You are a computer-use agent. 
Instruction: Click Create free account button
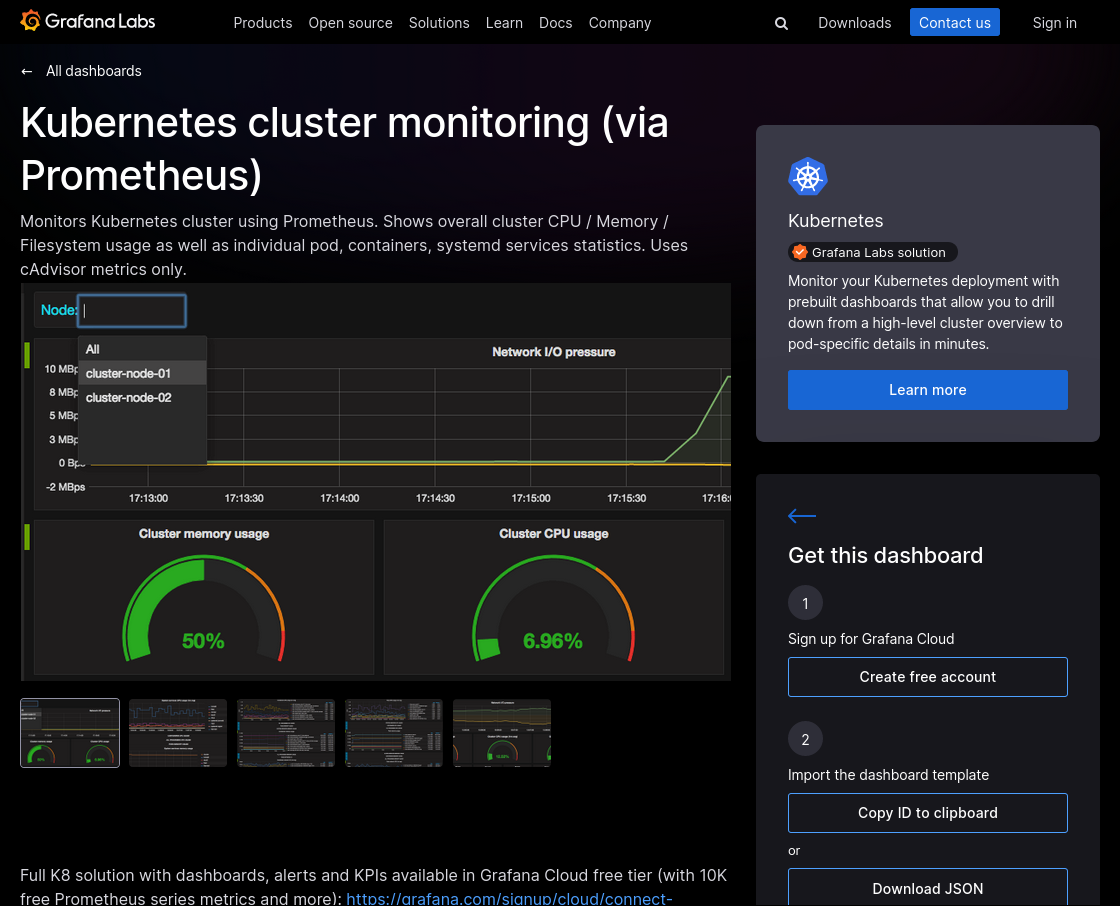coord(927,677)
